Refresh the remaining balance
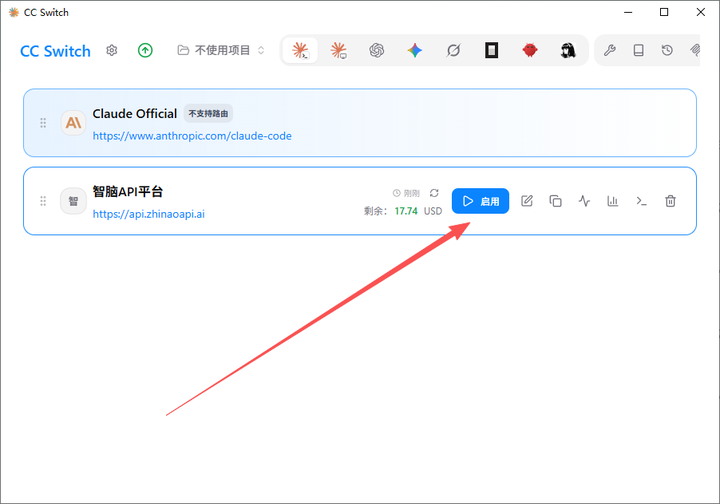This screenshot has width=720, height=504. pyautogui.click(x=434, y=193)
